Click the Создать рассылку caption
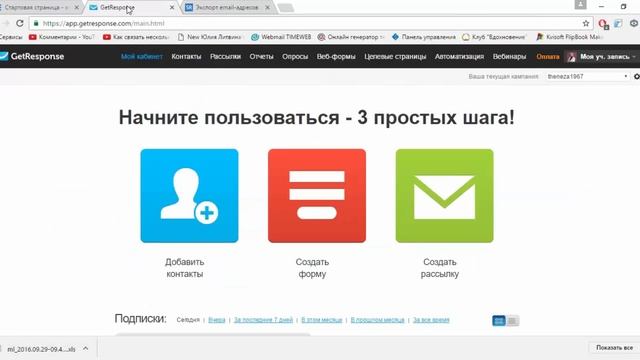 click(x=440, y=268)
